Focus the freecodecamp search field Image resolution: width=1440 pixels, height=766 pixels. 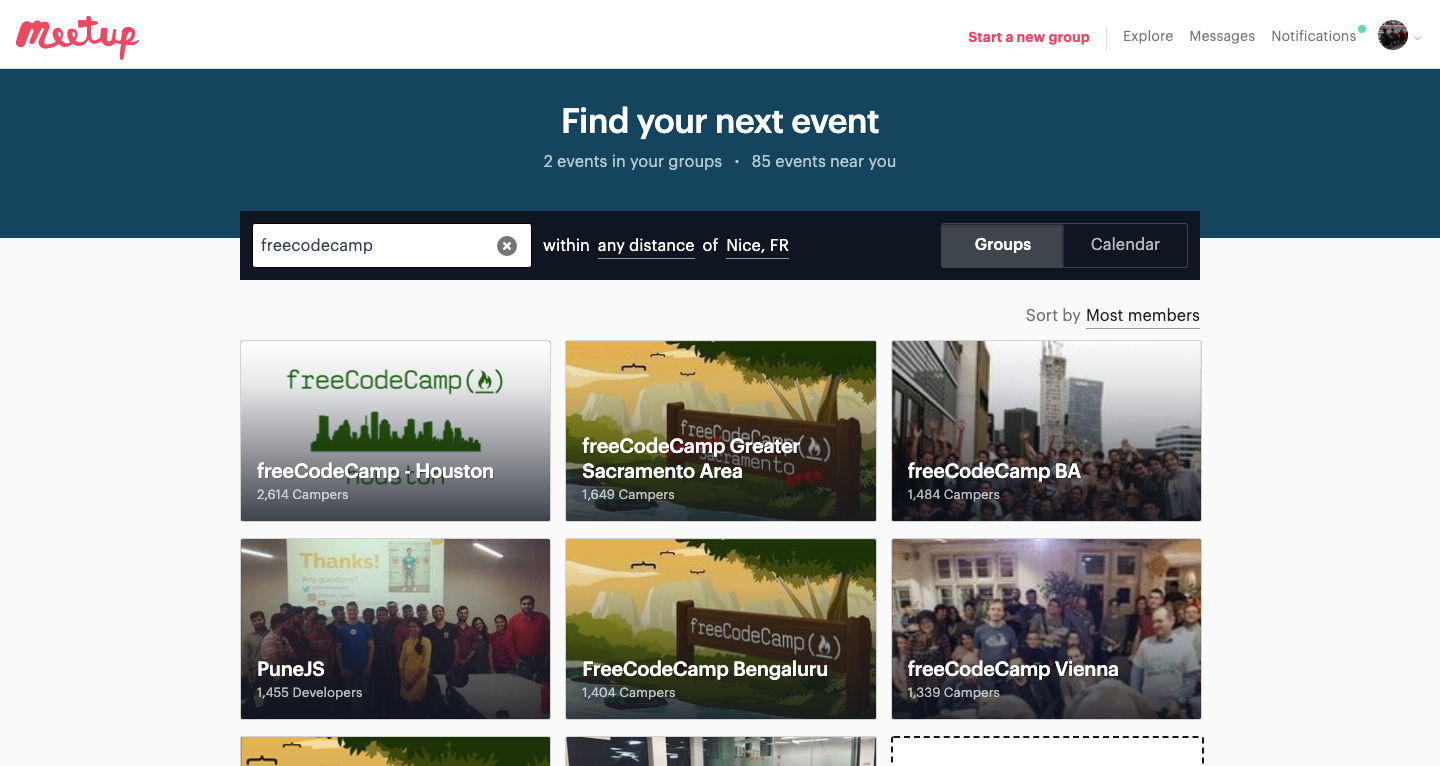click(x=392, y=245)
